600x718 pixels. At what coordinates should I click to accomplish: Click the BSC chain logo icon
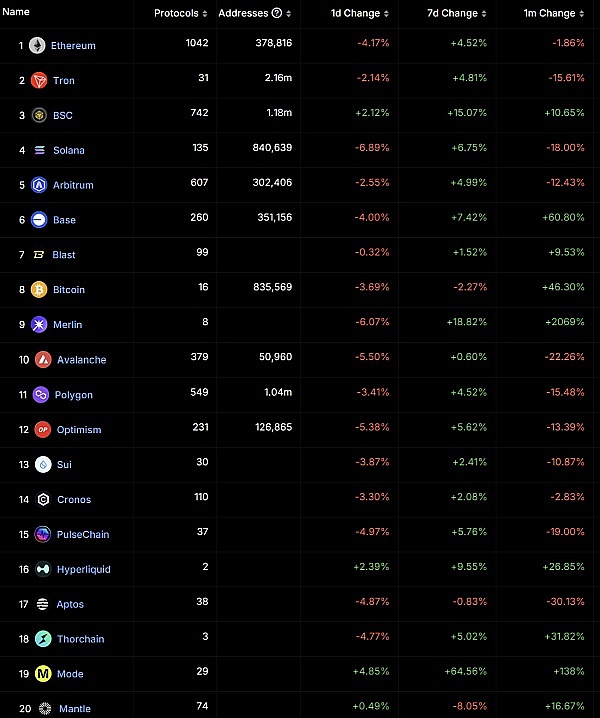coord(39,115)
